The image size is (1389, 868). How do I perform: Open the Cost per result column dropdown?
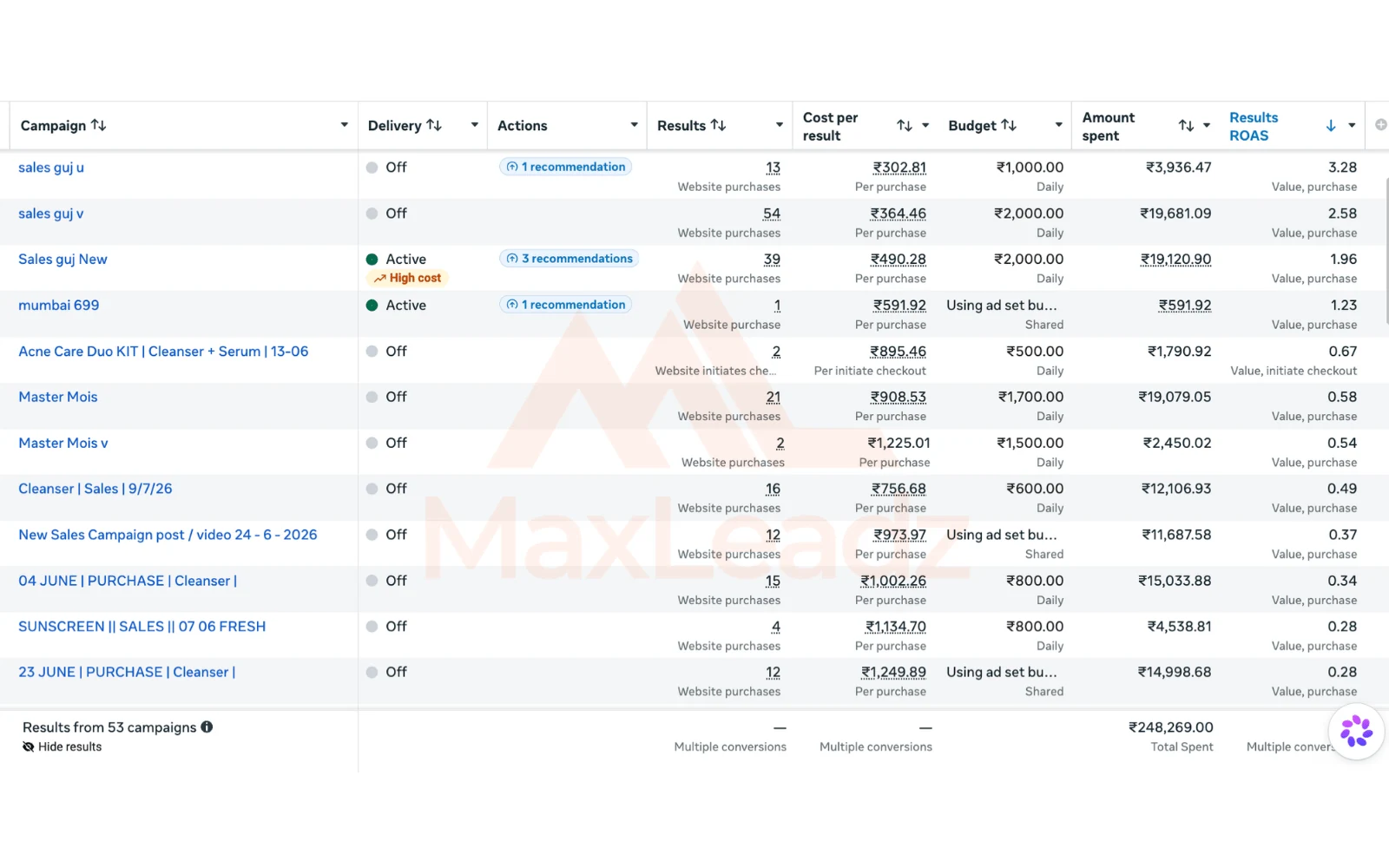(x=925, y=125)
